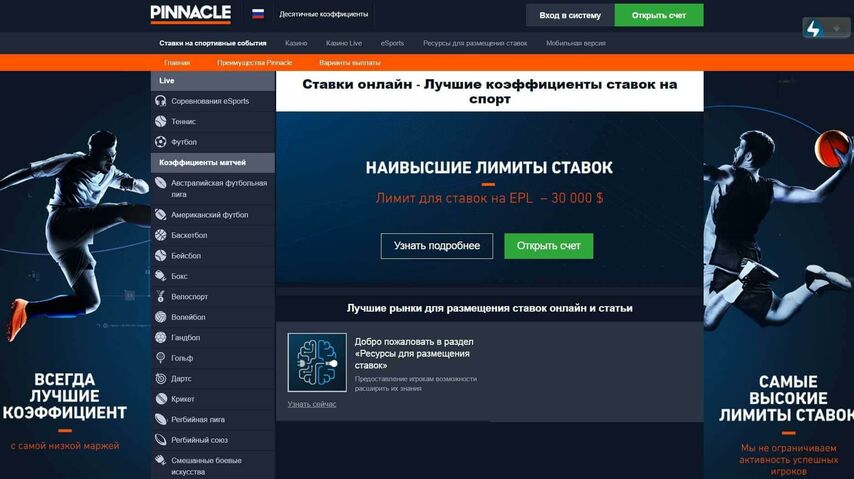The height and width of the screenshot is (479, 854).
Task: Click the tennis ball icon
Action: coord(161,122)
